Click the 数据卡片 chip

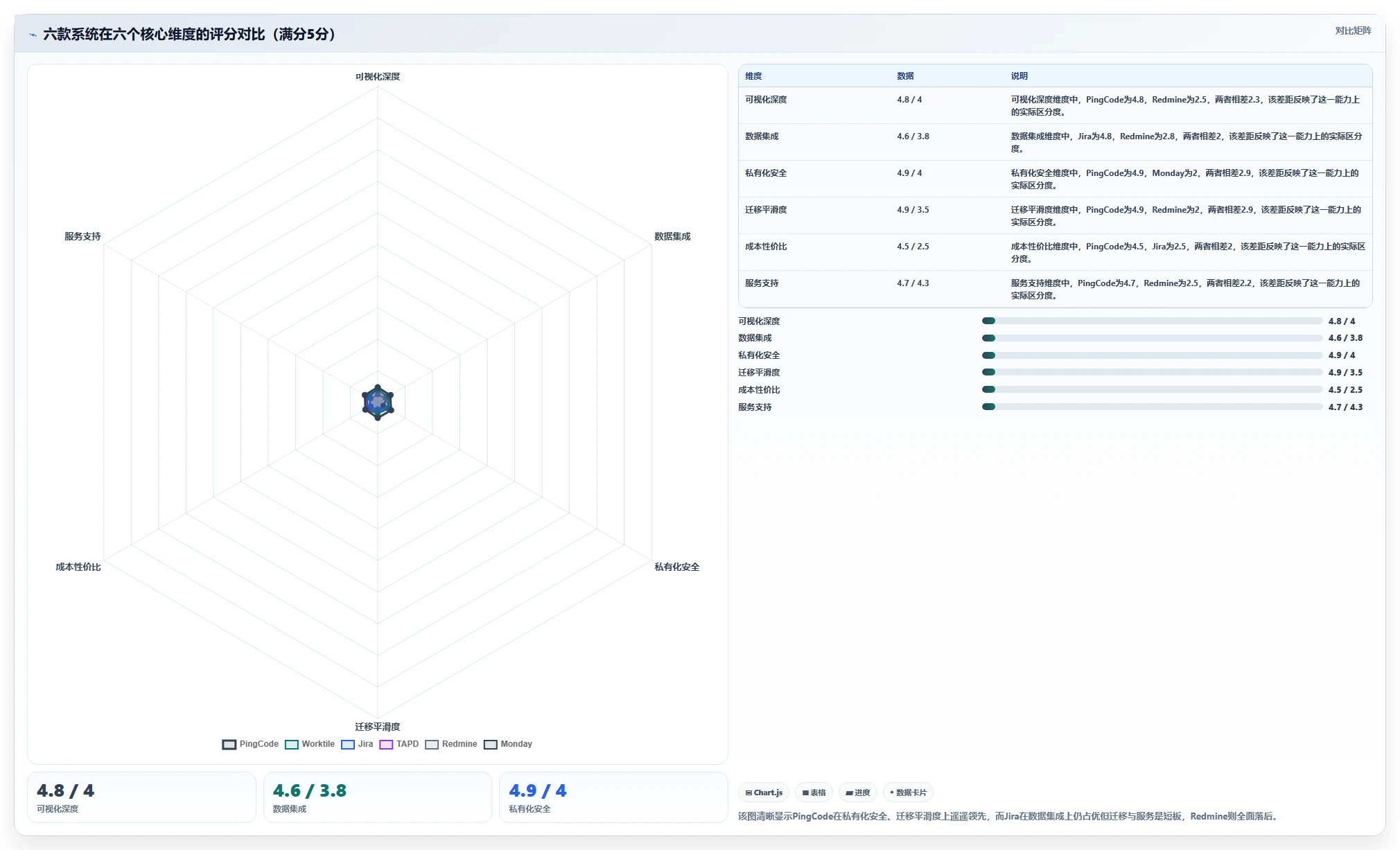pos(908,793)
